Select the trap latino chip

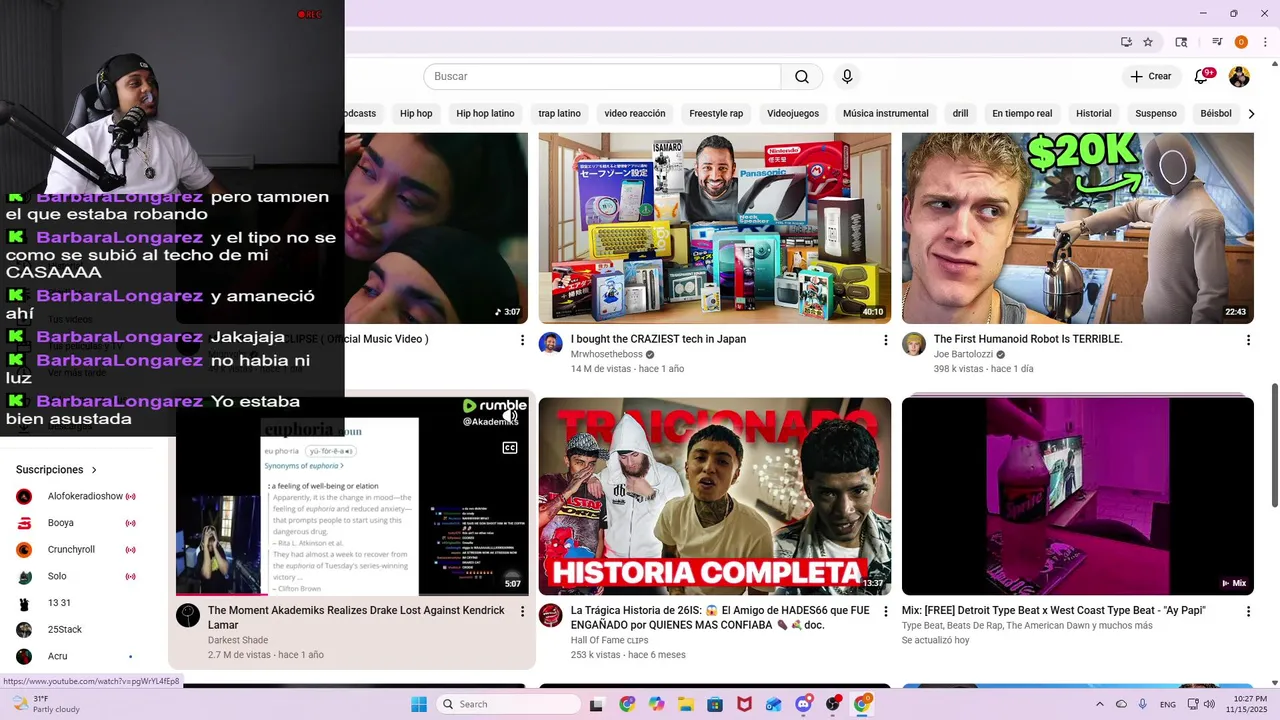pyautogui.click(x=560, y=114)
